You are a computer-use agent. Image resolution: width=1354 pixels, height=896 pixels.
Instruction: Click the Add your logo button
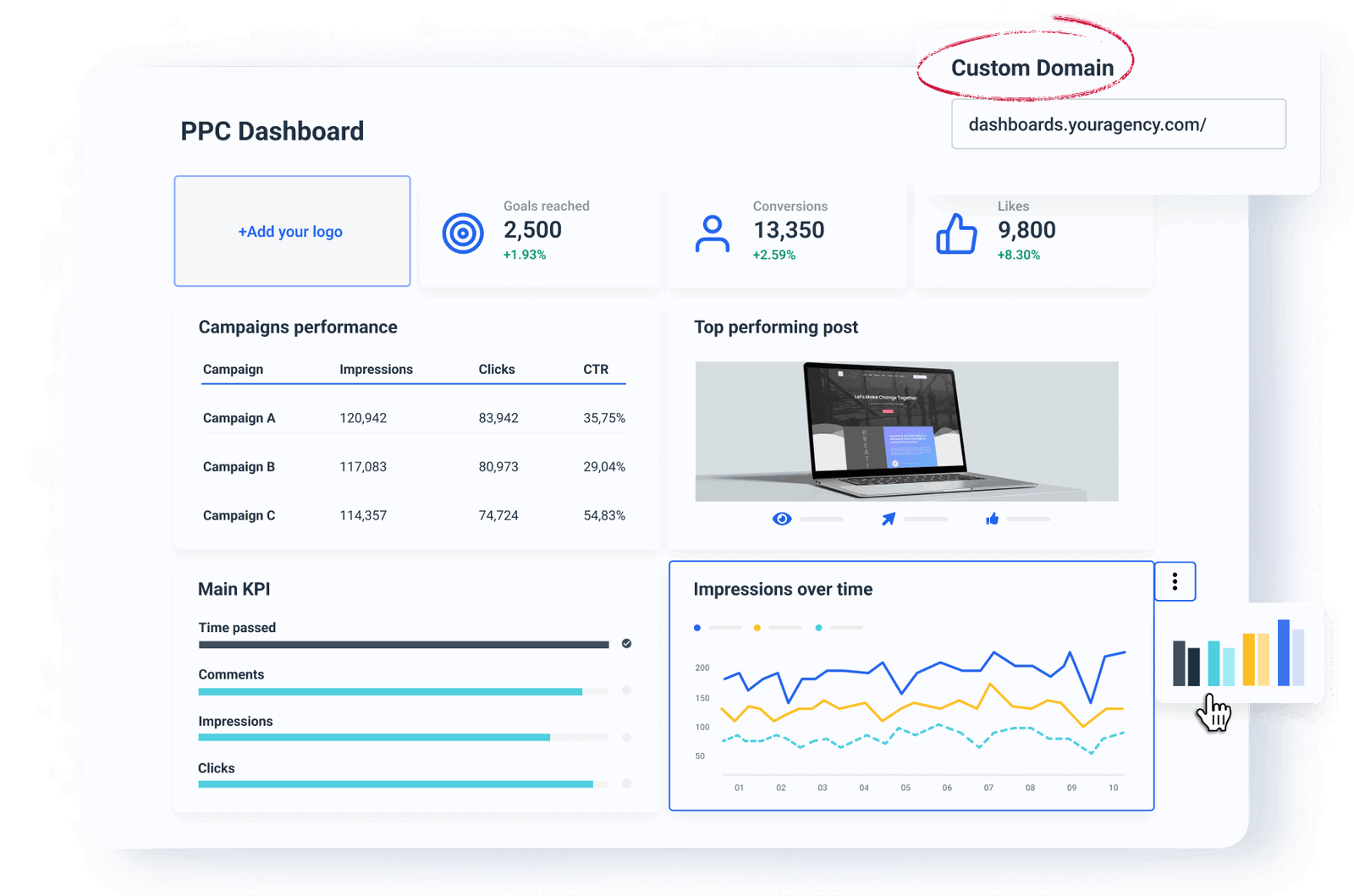291,231
